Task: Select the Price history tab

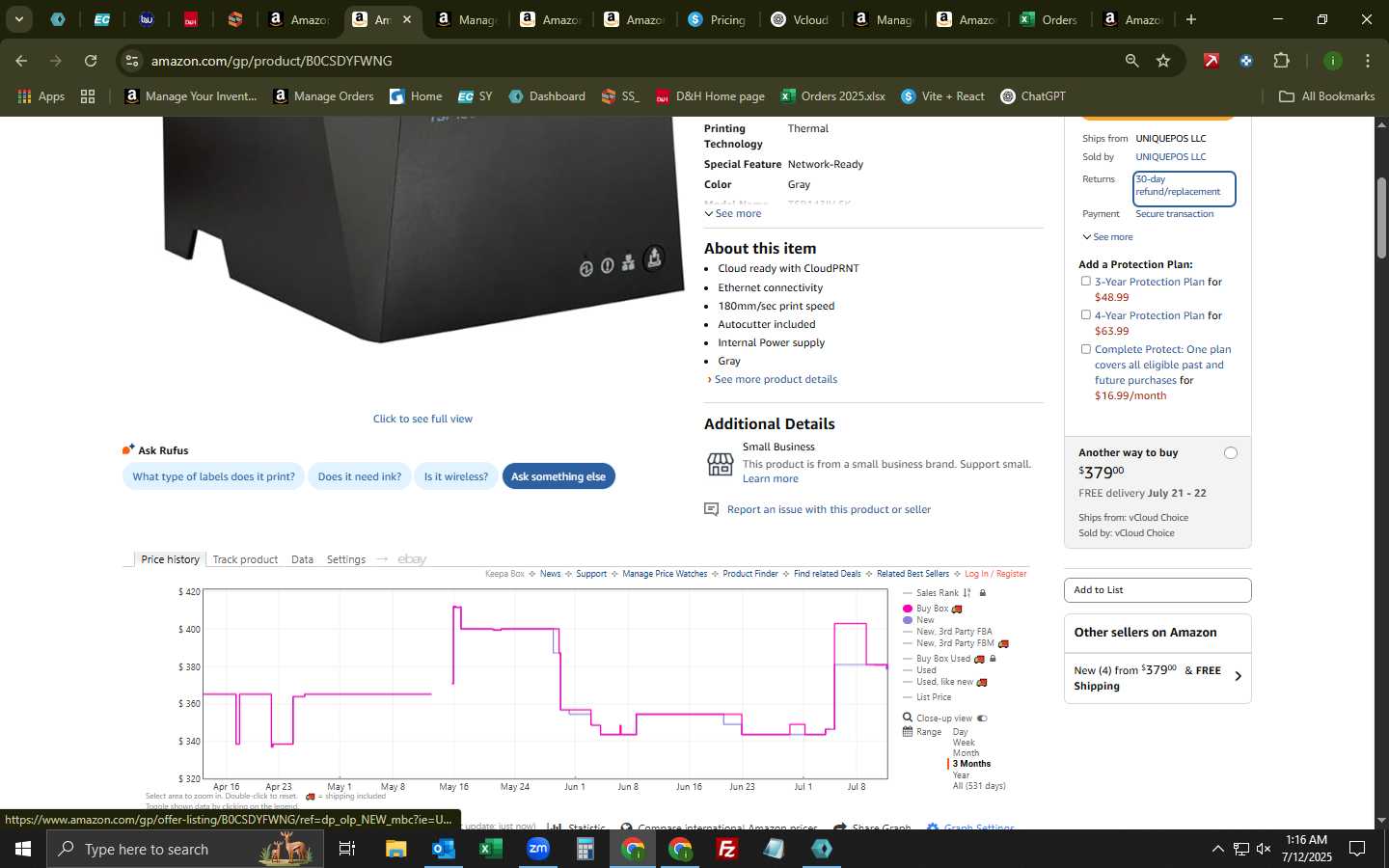Action: pos(170,559)
